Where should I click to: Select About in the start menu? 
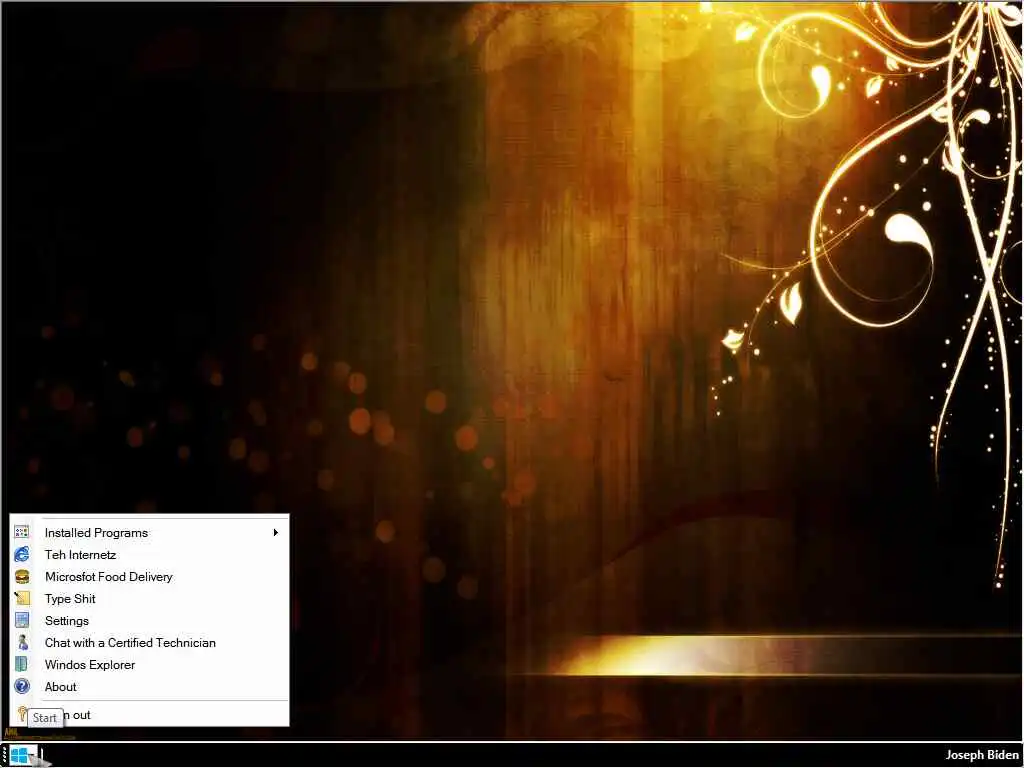click(149, 686)
